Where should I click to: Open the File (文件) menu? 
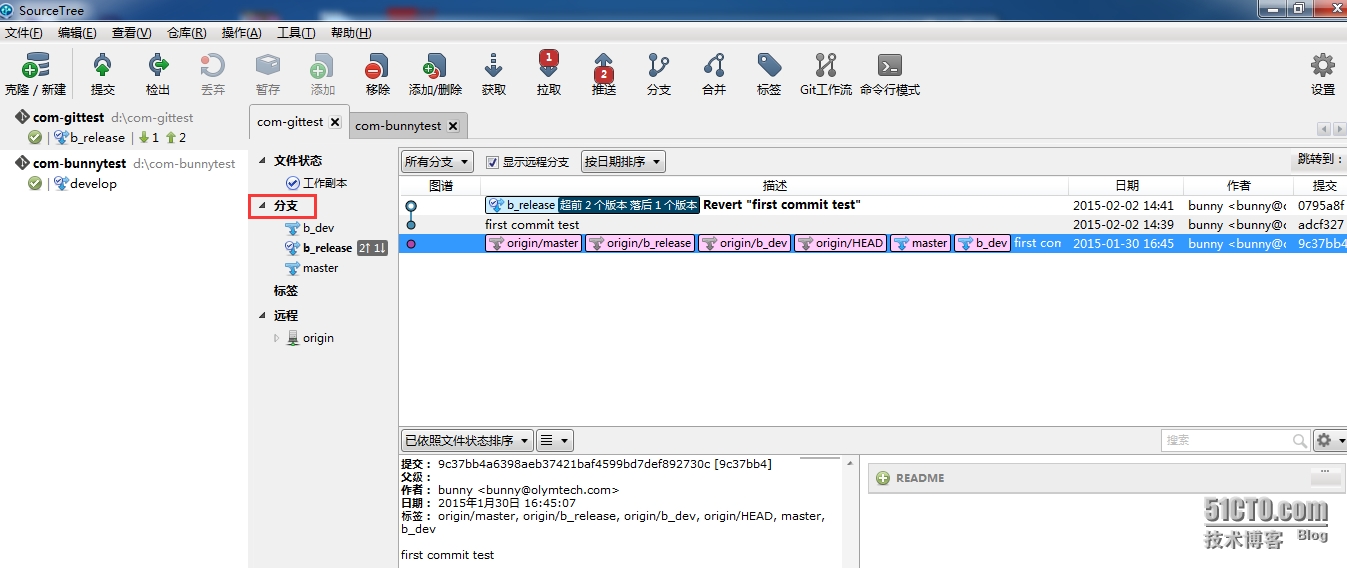pyautogui.click(x=26, y=33)
